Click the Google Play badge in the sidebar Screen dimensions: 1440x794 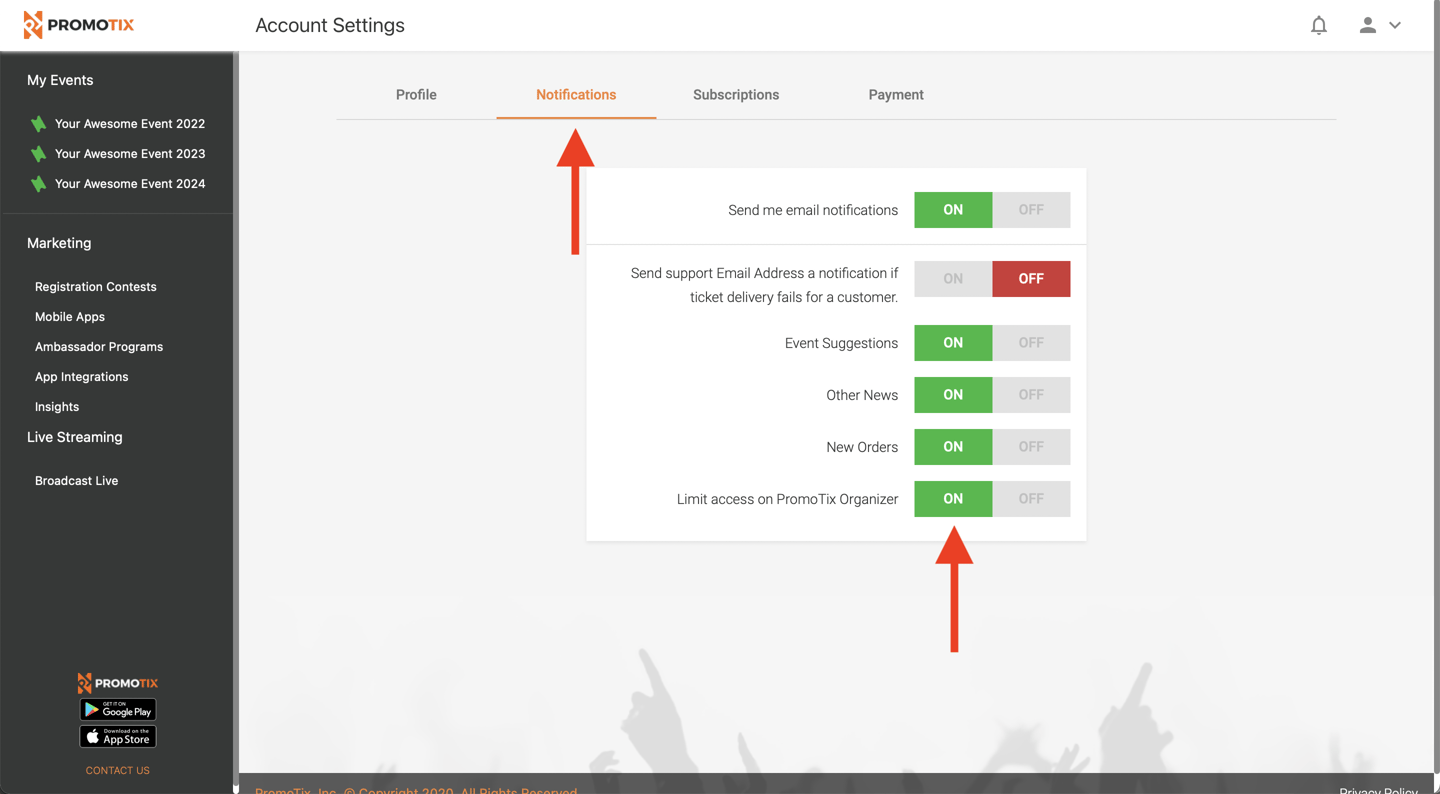(117, 709)
